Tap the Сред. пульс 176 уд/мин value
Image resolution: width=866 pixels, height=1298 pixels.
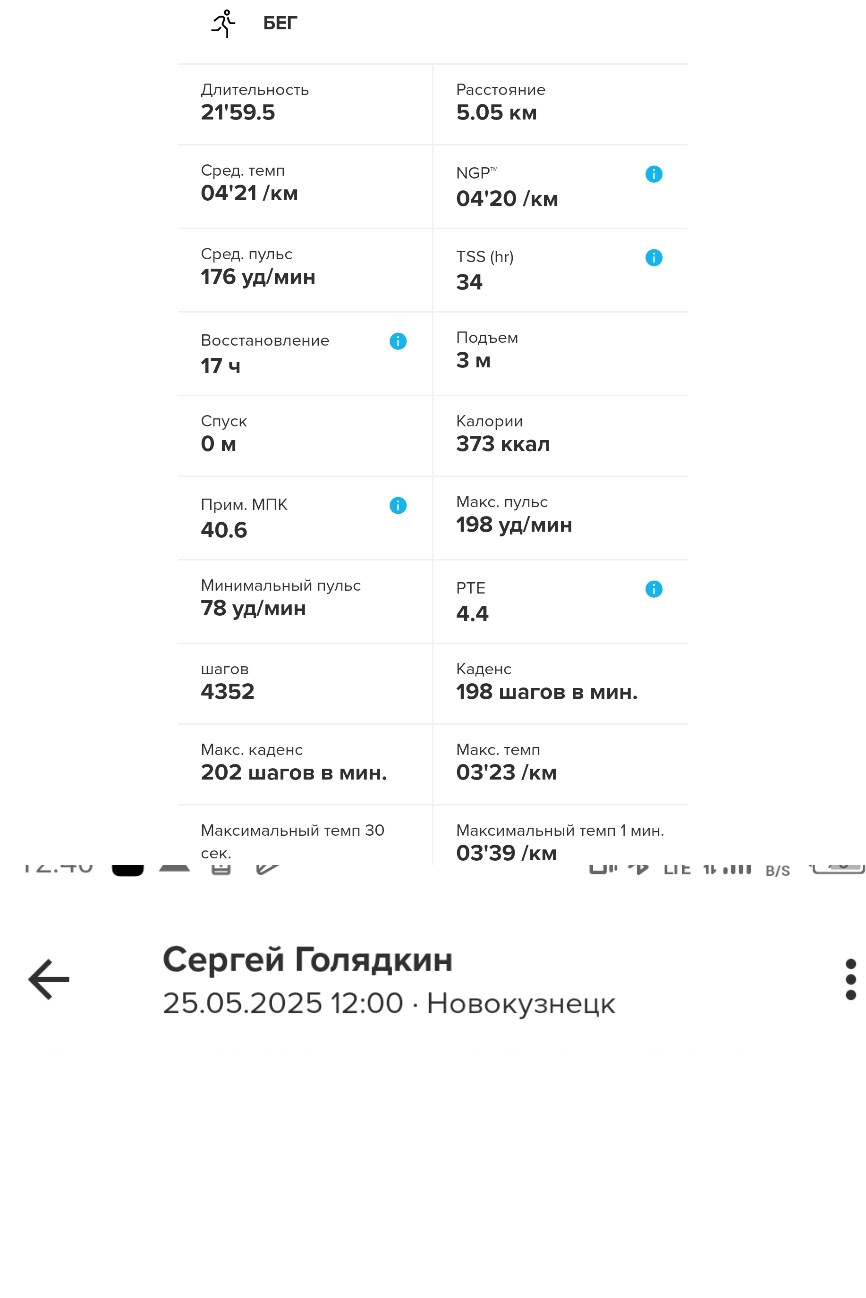pyautogui.click(x=258, y=277)
